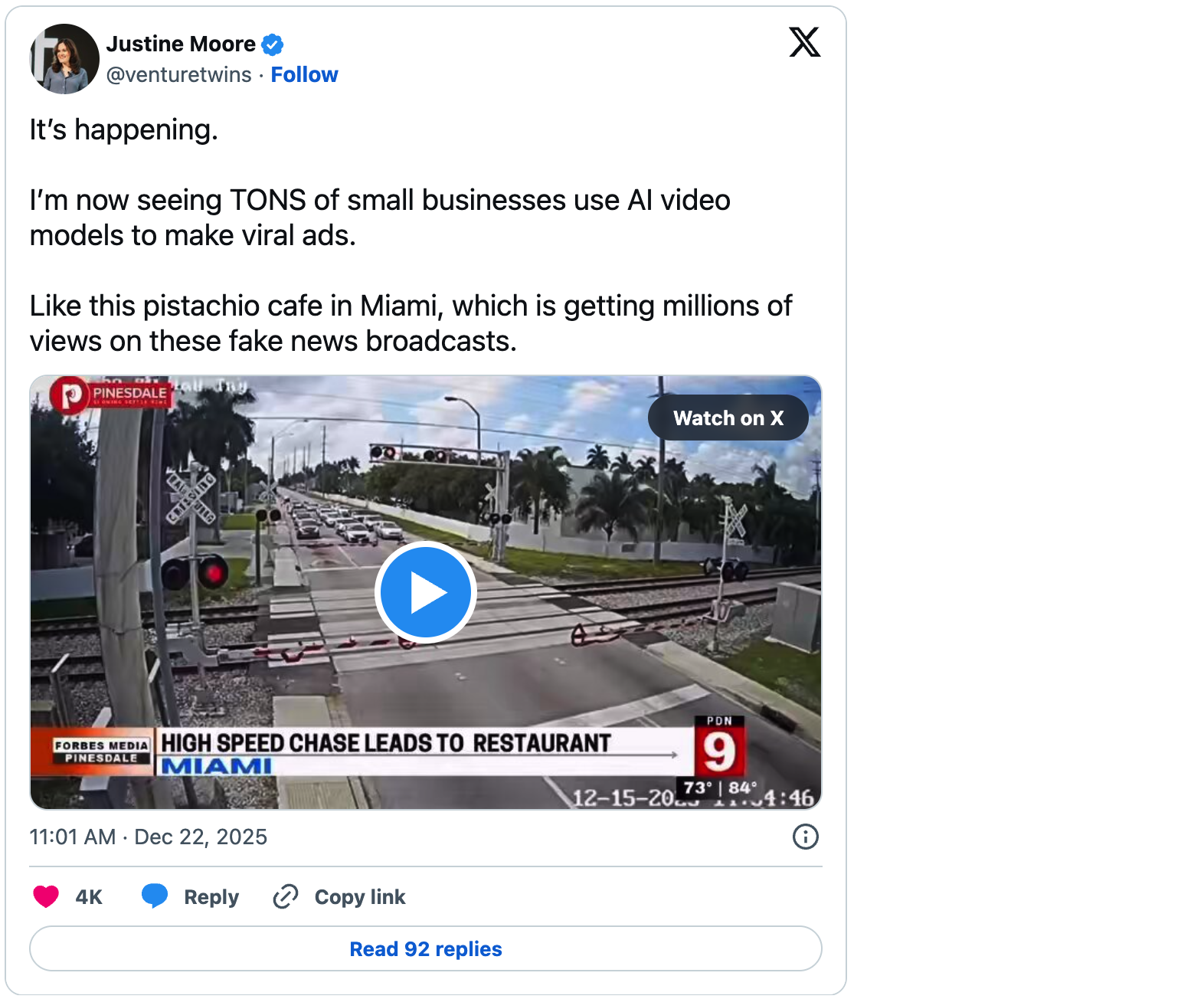Open the @venturetwins handle link
1204x999 pixels.
(178, 75)
